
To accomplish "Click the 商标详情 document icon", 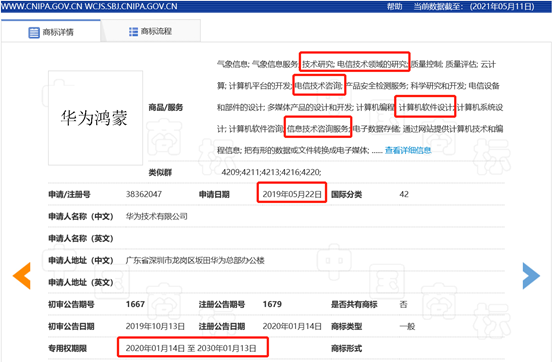I will tap(34, 32).
